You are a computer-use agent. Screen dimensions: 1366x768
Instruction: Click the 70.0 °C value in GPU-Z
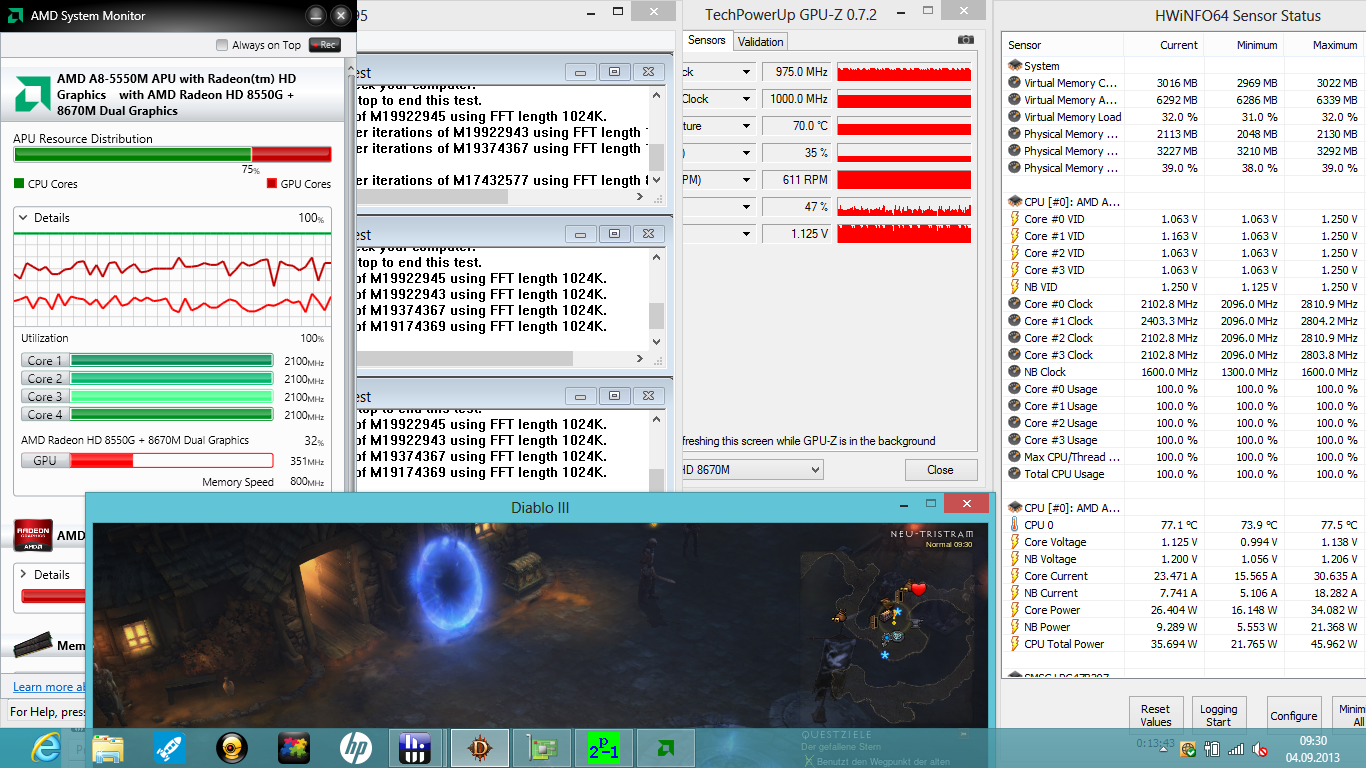[797, 126]
